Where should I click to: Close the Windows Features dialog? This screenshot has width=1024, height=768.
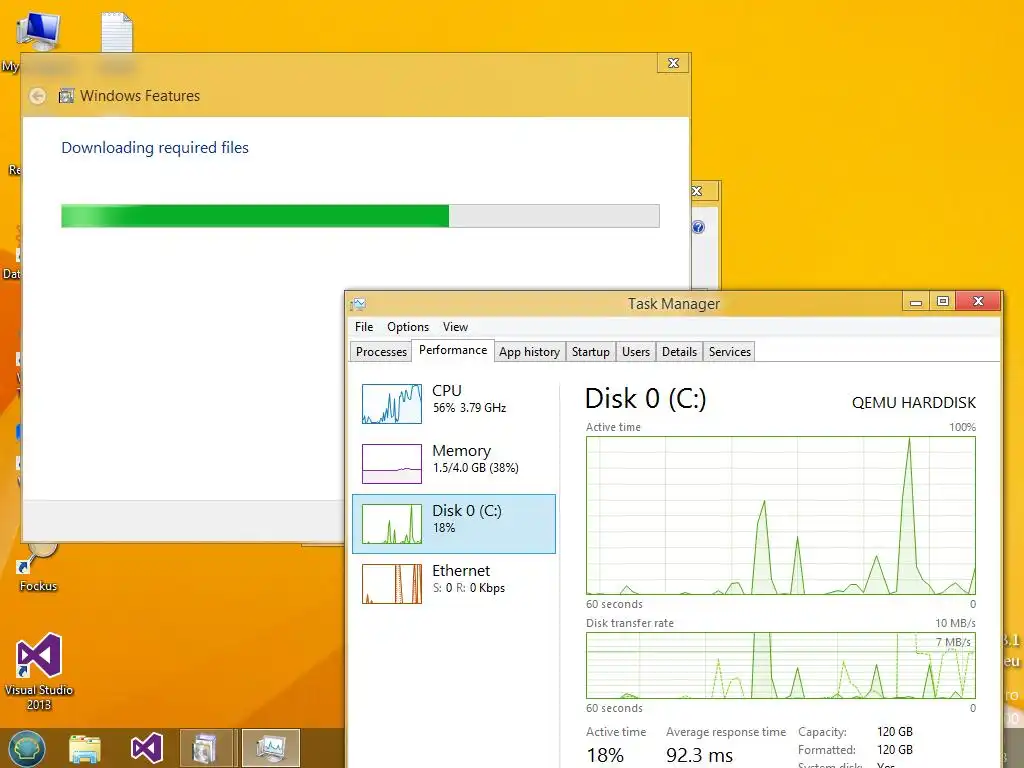pyautogui.click(x=673, y=63)
